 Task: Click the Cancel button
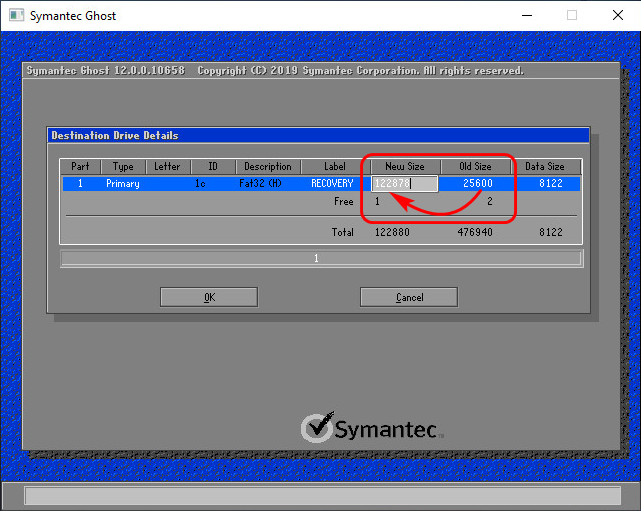(x=409, y=297)
